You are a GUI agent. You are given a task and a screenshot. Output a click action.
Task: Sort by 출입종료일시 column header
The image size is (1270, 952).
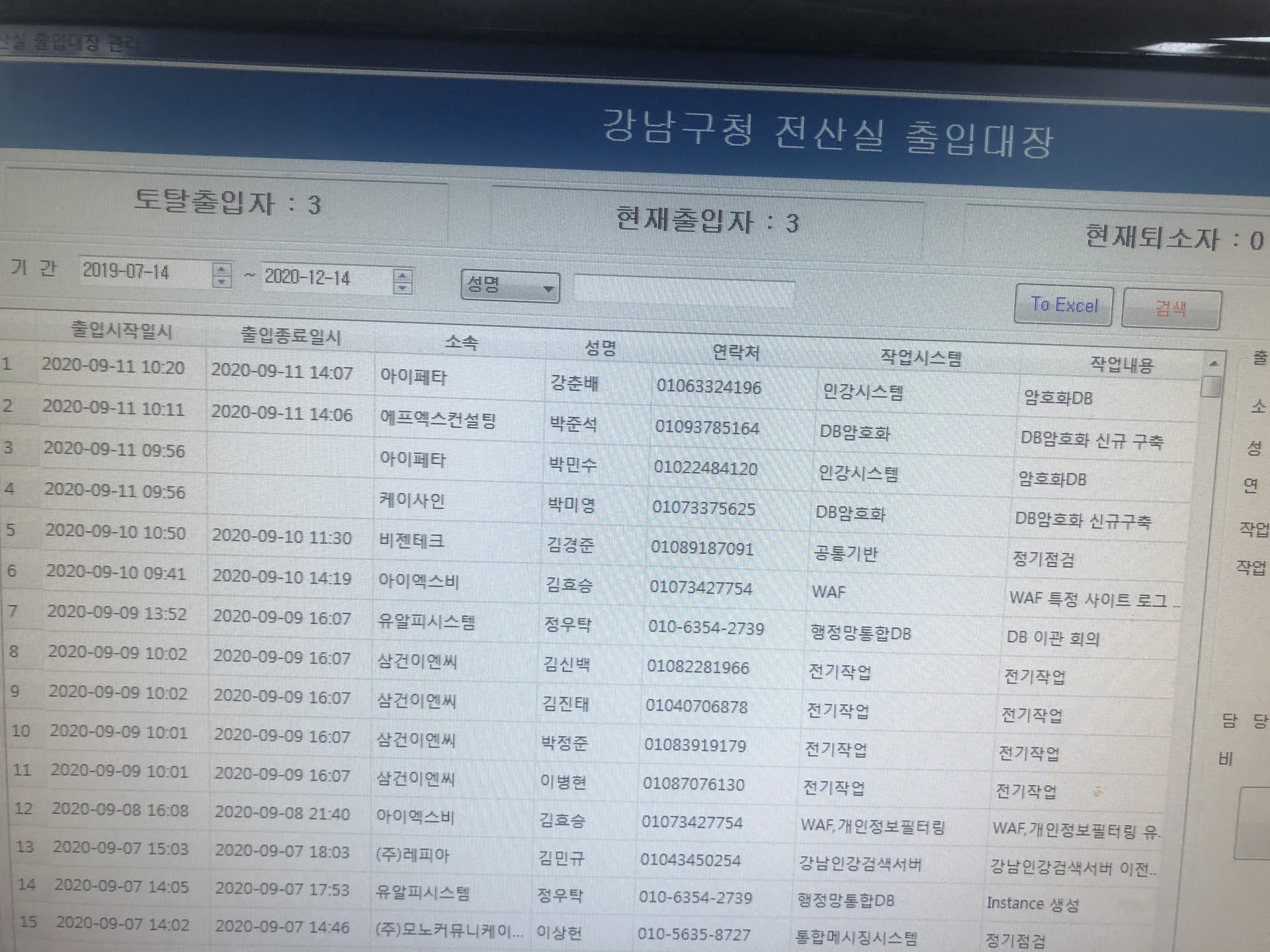(290, 336)
